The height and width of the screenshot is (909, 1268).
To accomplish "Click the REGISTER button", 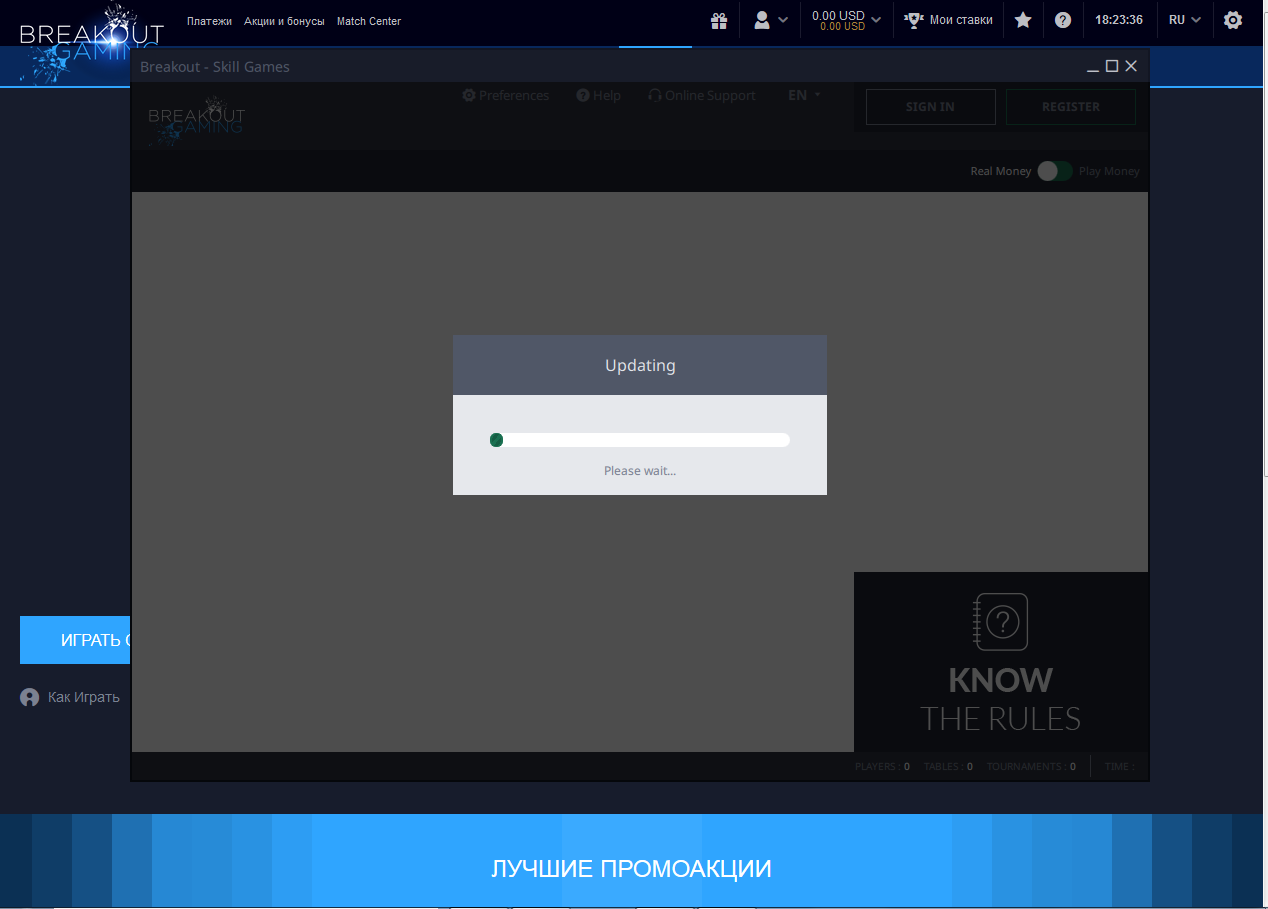I will click(1070, 106).
